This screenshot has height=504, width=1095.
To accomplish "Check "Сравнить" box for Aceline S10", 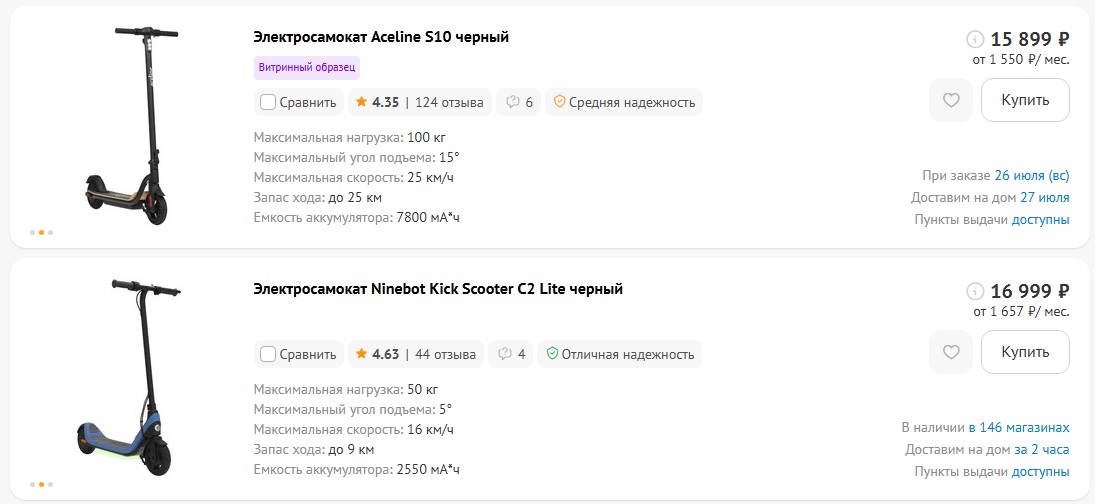I will pos(267,103).
